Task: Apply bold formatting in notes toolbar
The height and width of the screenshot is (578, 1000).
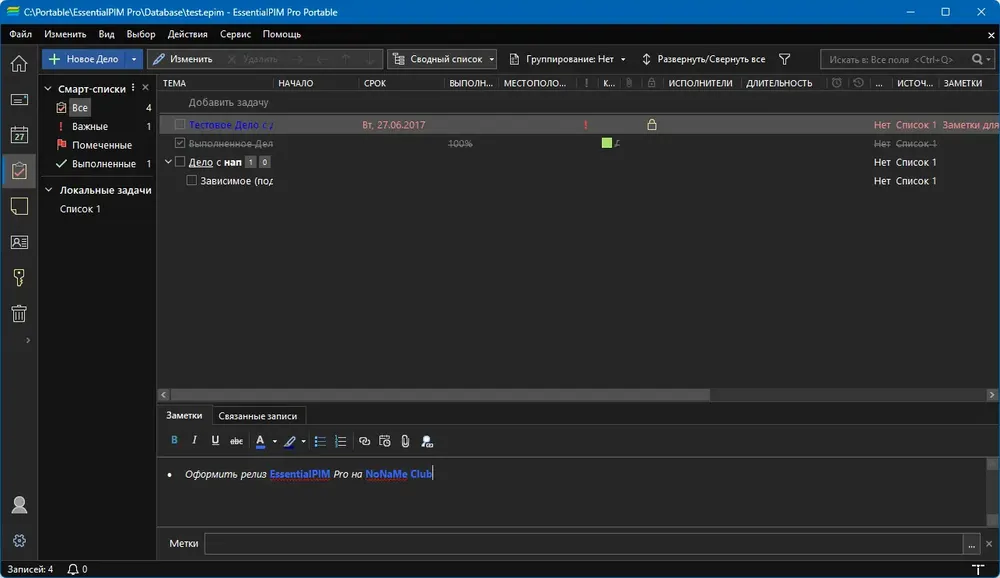Action: tap(174, 441)
